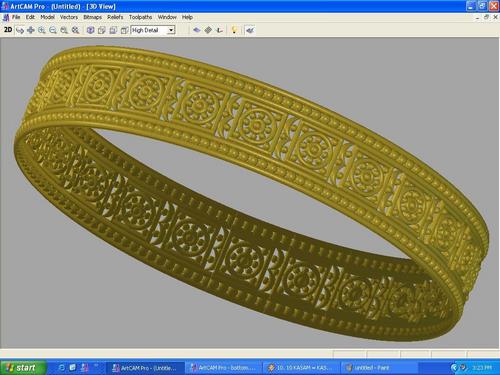The width and height of the screenshot is (500, 375).
Task: Click the fourth magnifier (zoom to fit) icon
Action: click(x=75, y=30)
